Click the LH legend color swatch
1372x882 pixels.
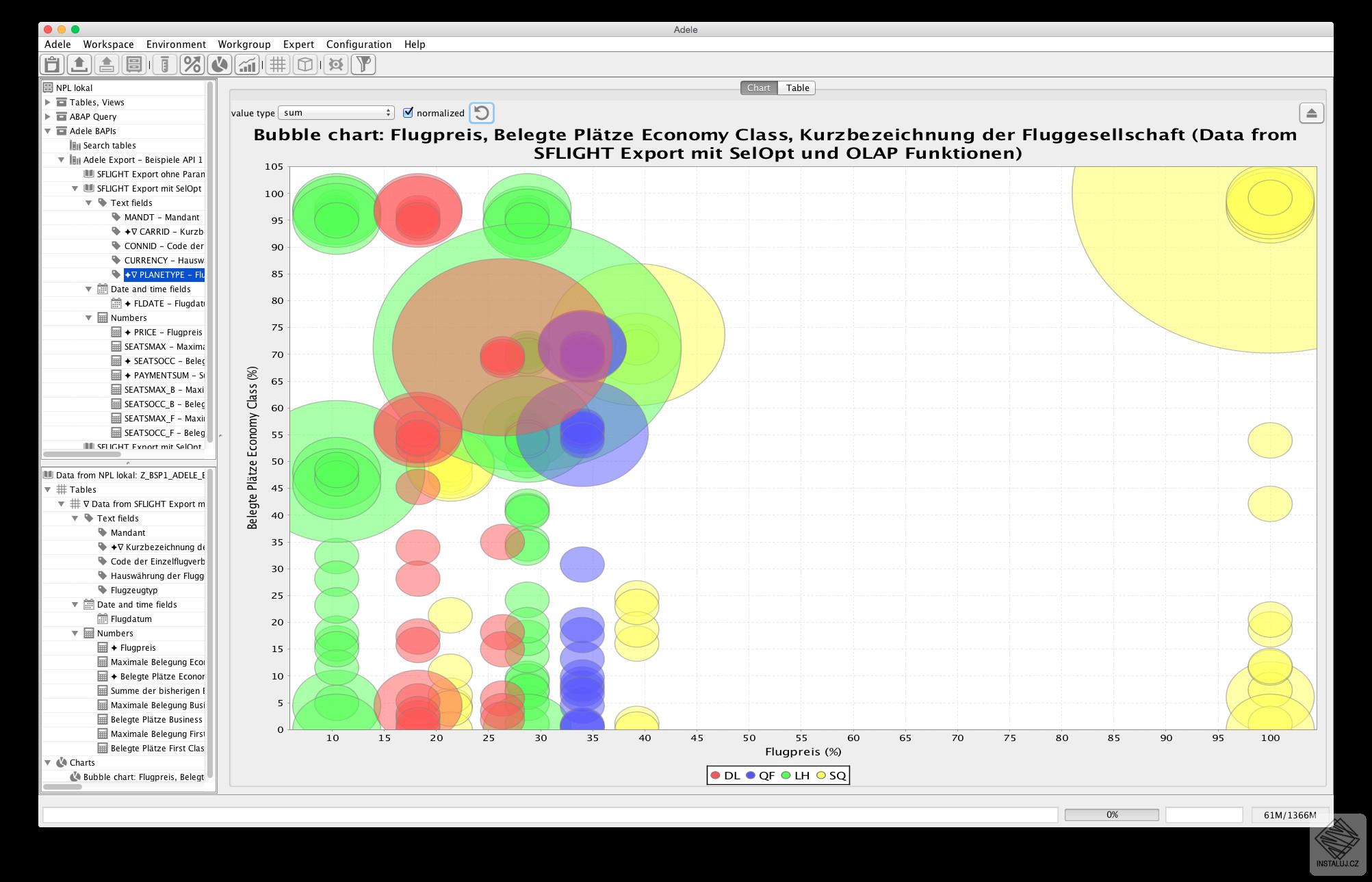786,775
